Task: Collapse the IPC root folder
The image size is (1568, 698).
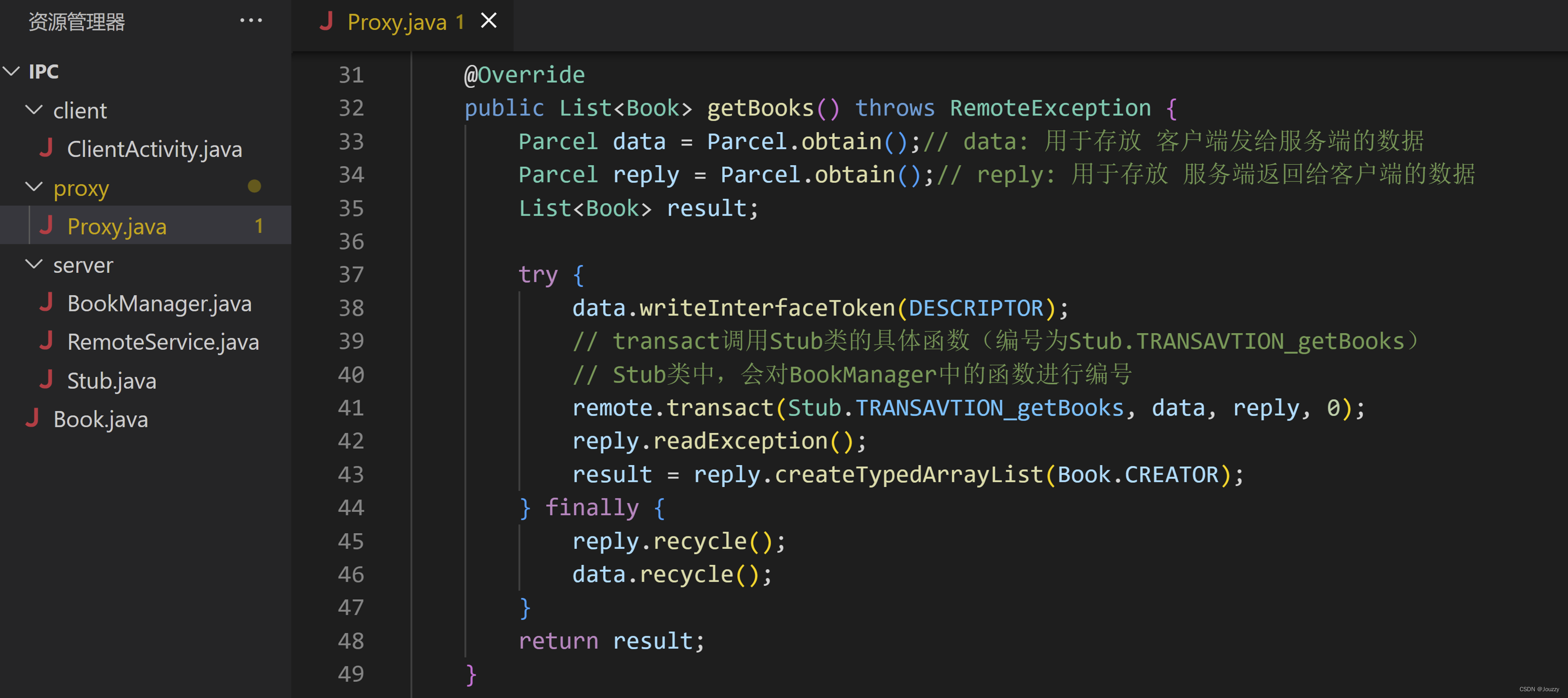Action: pos(11,71)
